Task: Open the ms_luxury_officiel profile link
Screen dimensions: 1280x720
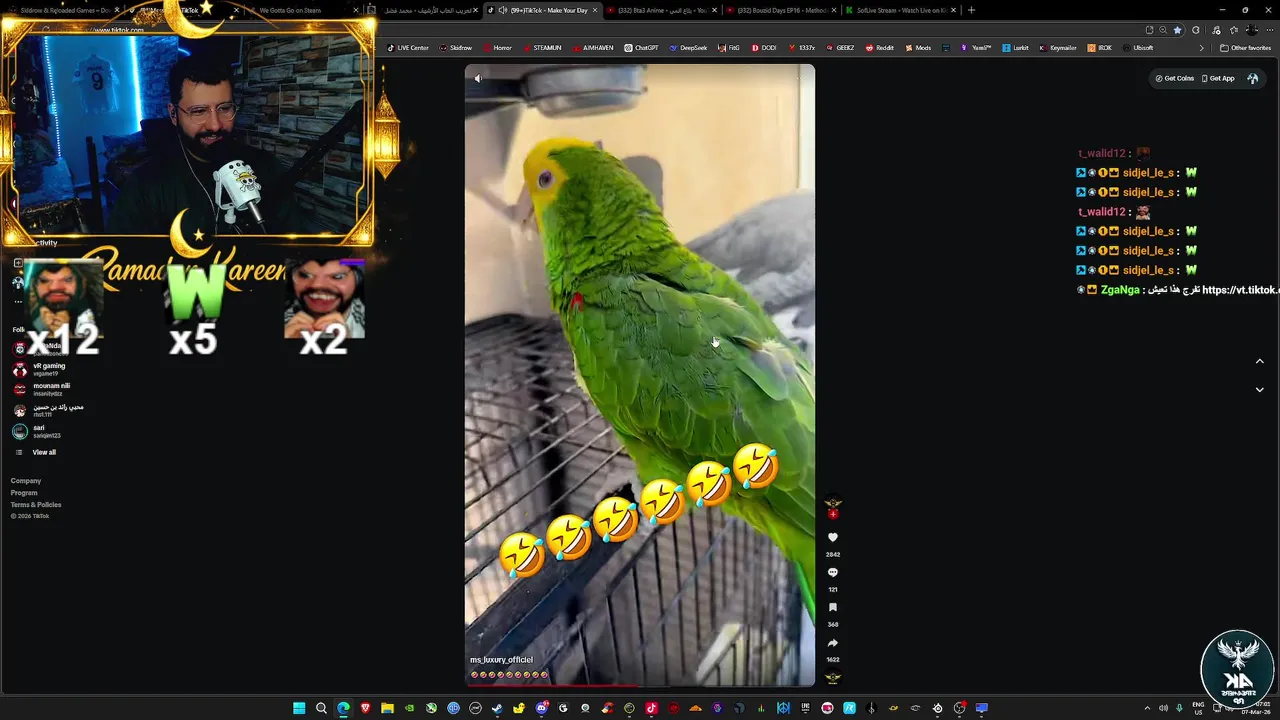Action: [501, 660]
